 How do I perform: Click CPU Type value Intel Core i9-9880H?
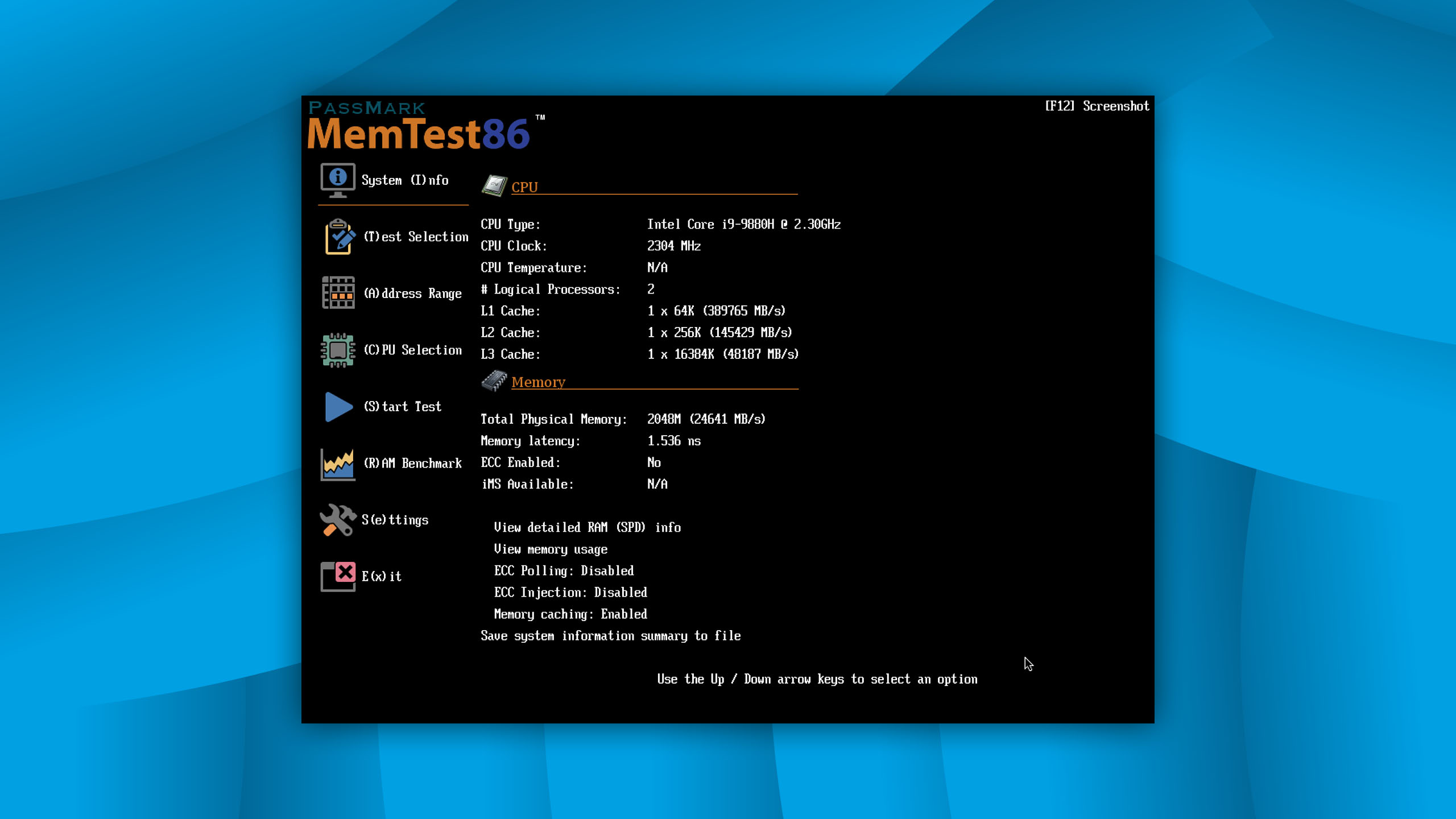point(744,224)
